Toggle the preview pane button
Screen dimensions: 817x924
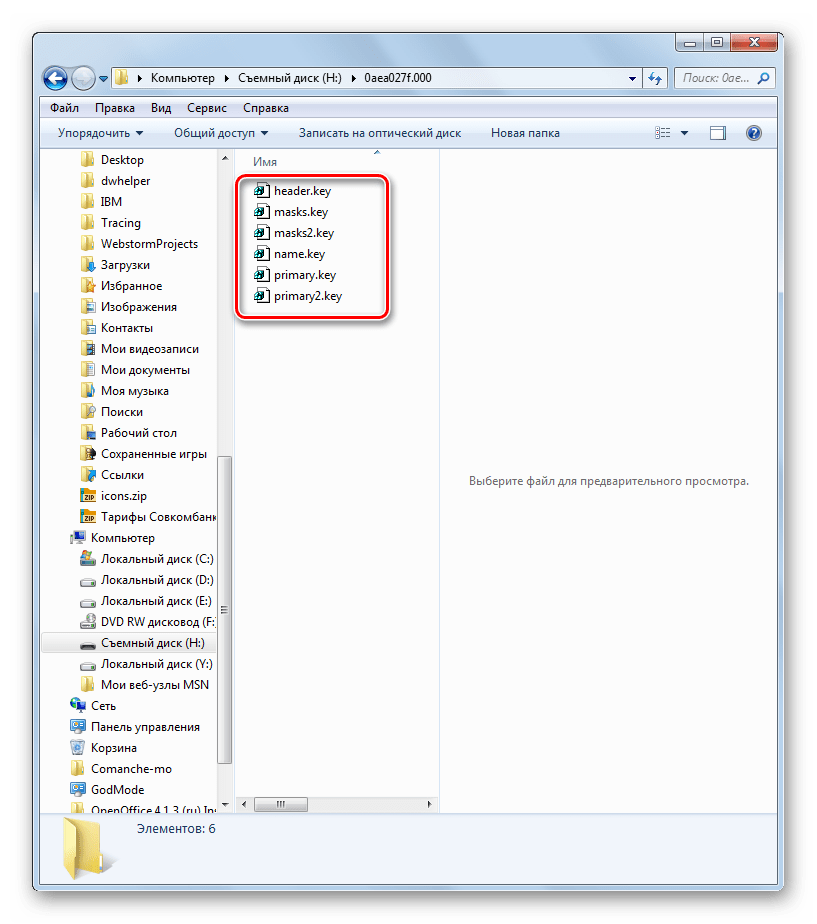pyautogui.click(x=717, y=133)
